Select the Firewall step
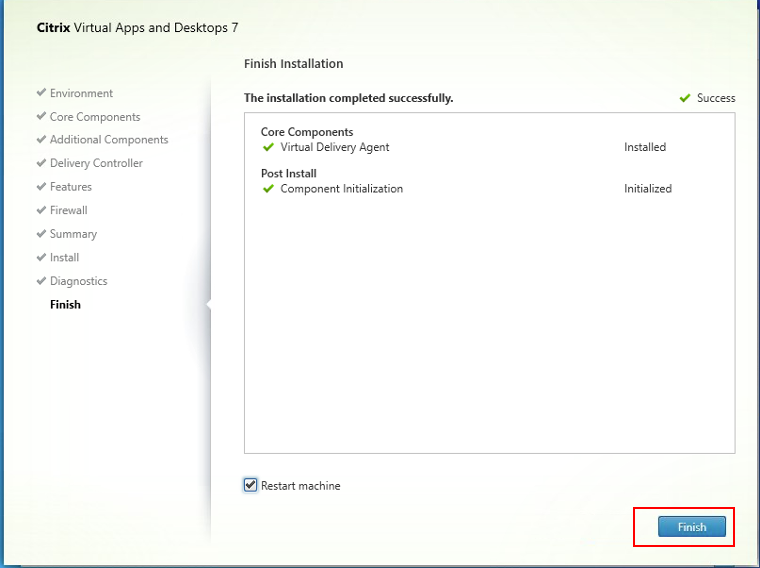This screenshot has height=568, width=760. 69,210
